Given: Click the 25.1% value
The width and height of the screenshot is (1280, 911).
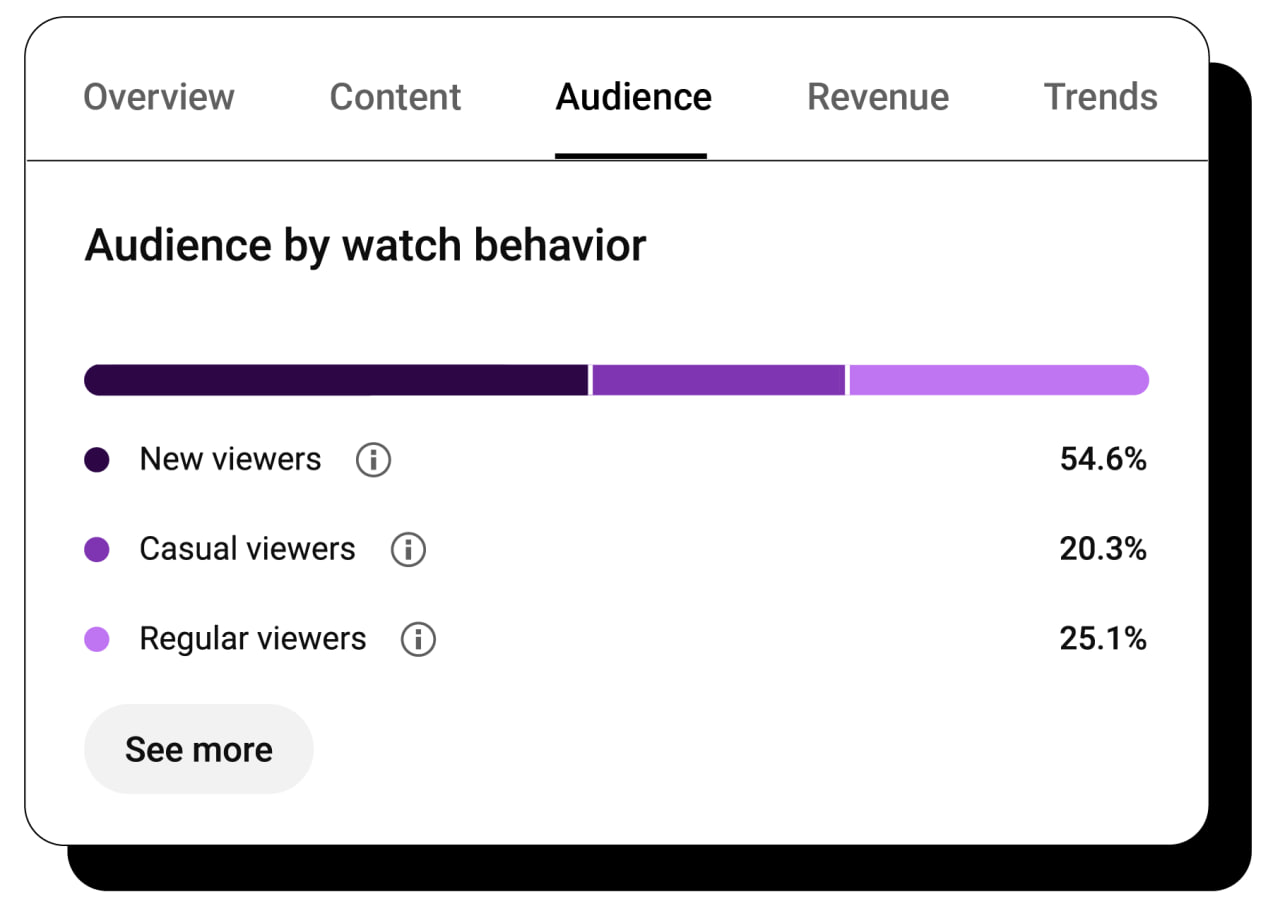Looking at the screenshot, I should click(x=1103, y=639).
